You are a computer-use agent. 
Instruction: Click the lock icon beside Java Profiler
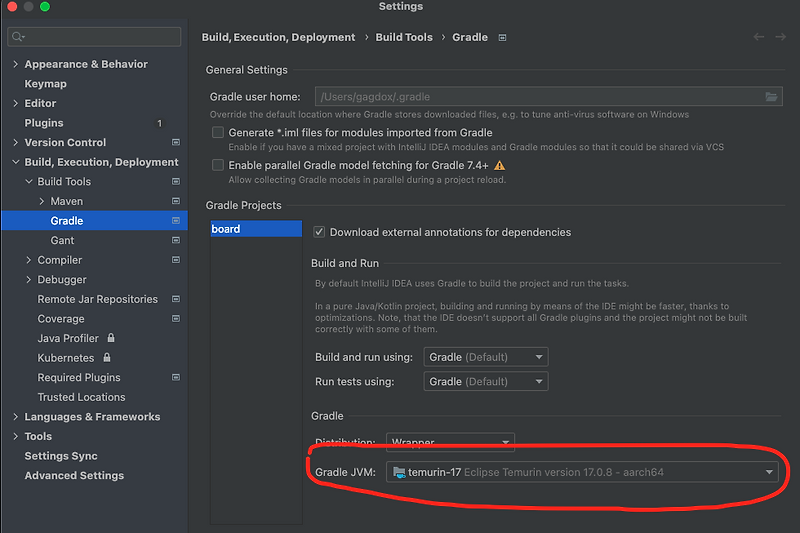(x=111, y=338)
